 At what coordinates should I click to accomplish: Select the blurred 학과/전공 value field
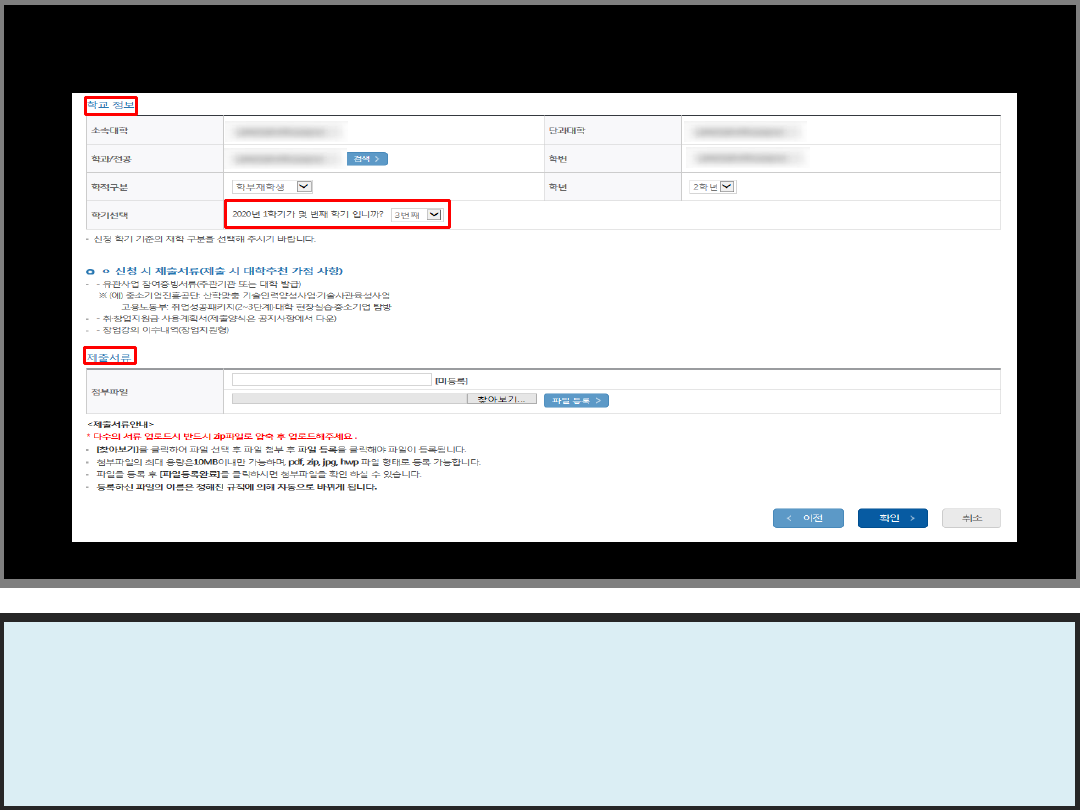tap(287, 159)
